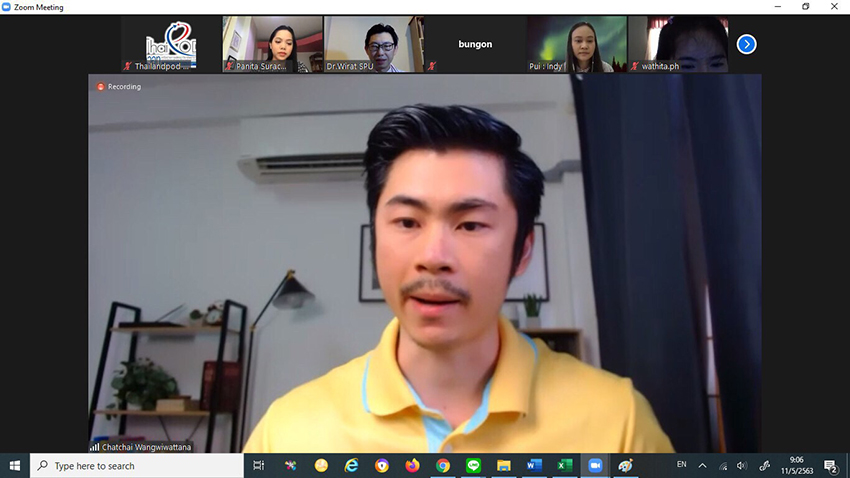
Task: Open Internet Explorer from the taskbar
Action: click(352, 466)
